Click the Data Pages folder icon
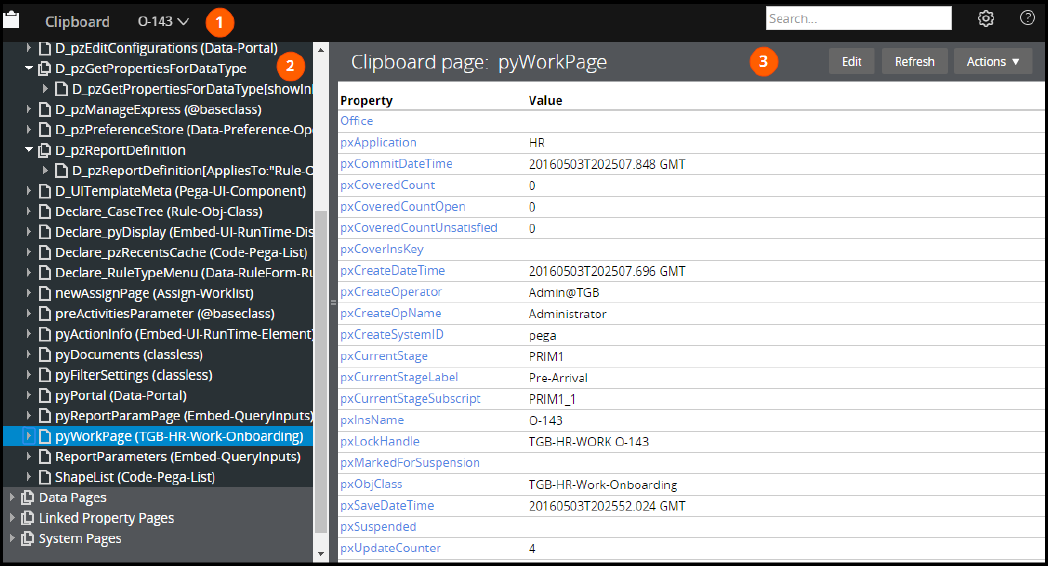 [27, 497]
